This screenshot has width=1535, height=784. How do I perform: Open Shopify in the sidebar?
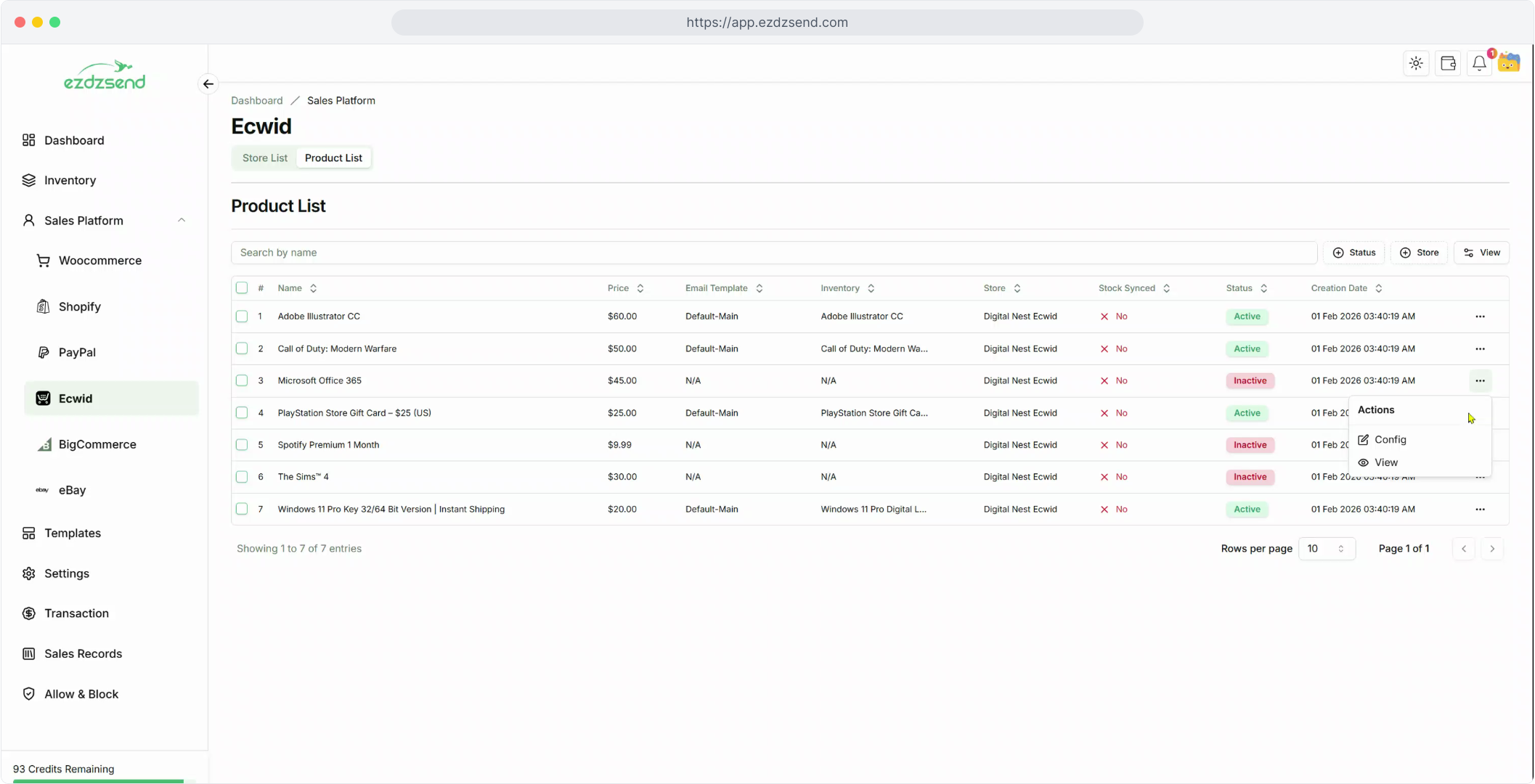click(80, 306)
